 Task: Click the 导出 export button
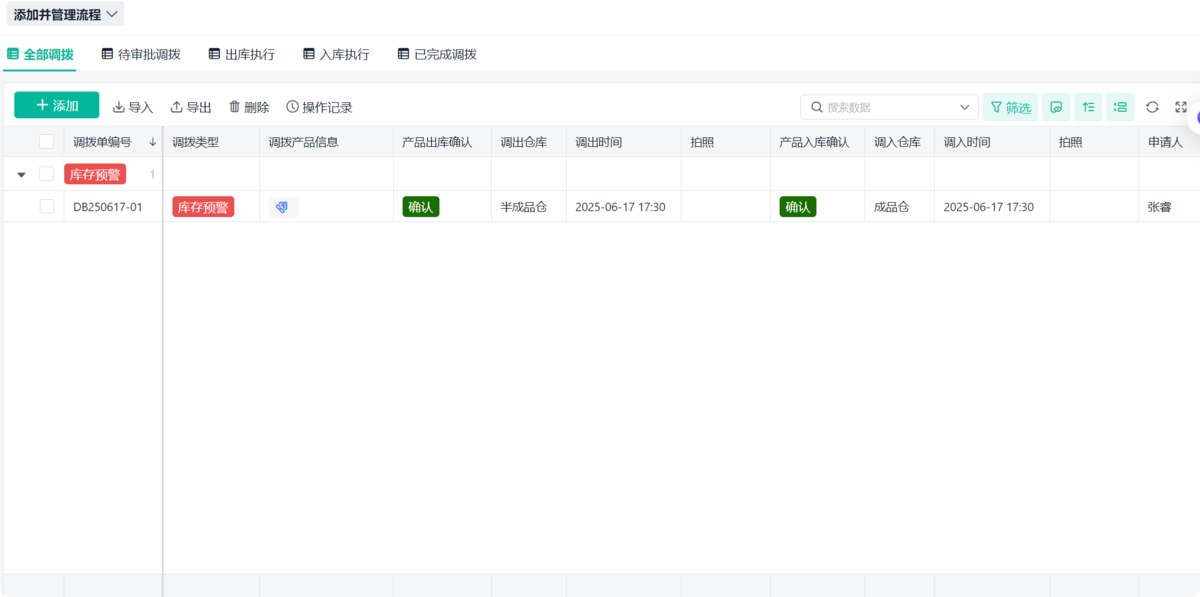tap(191, 107)
